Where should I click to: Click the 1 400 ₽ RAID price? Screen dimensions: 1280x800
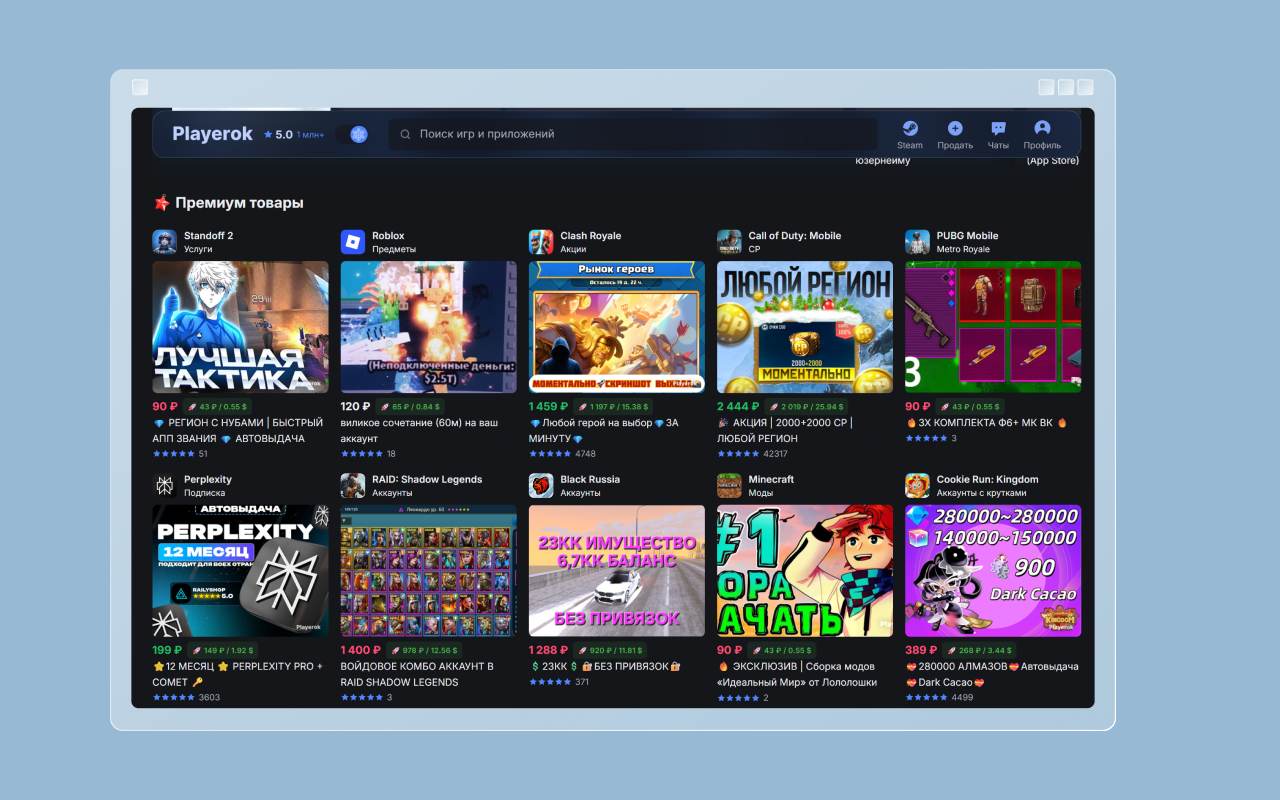point(361,651)
